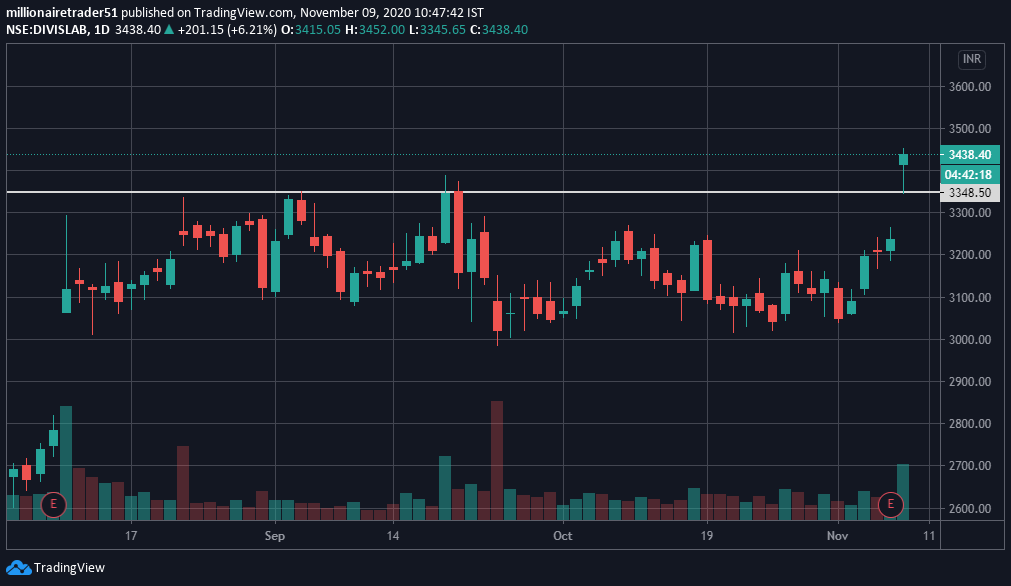This screenshot has width=1011, height=586.
Task: Click the 3300.00 price axis label
Action: 970,213
